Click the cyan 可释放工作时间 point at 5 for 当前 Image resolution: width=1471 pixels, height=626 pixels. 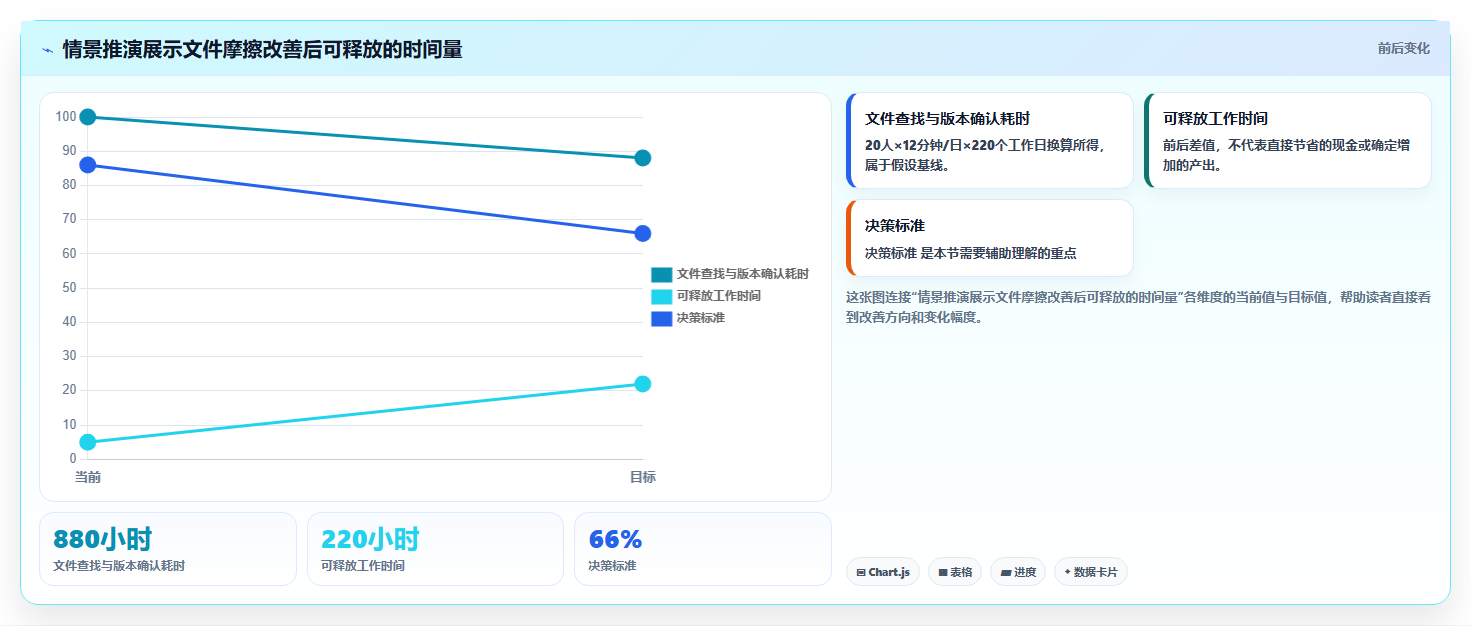(88, 442)
